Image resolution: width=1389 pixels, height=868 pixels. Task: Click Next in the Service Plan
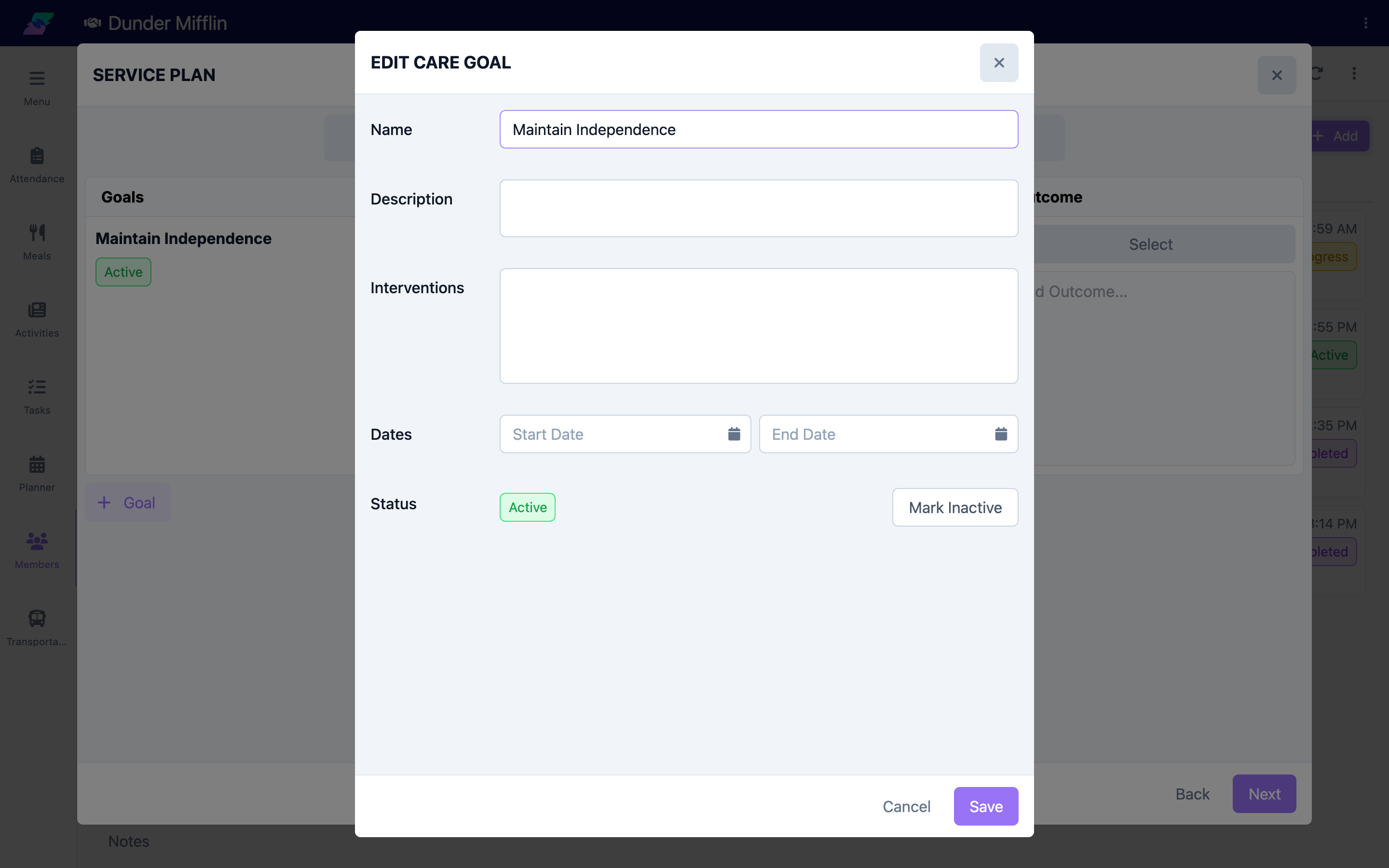pyautogui.click(x=1264, y=793)
